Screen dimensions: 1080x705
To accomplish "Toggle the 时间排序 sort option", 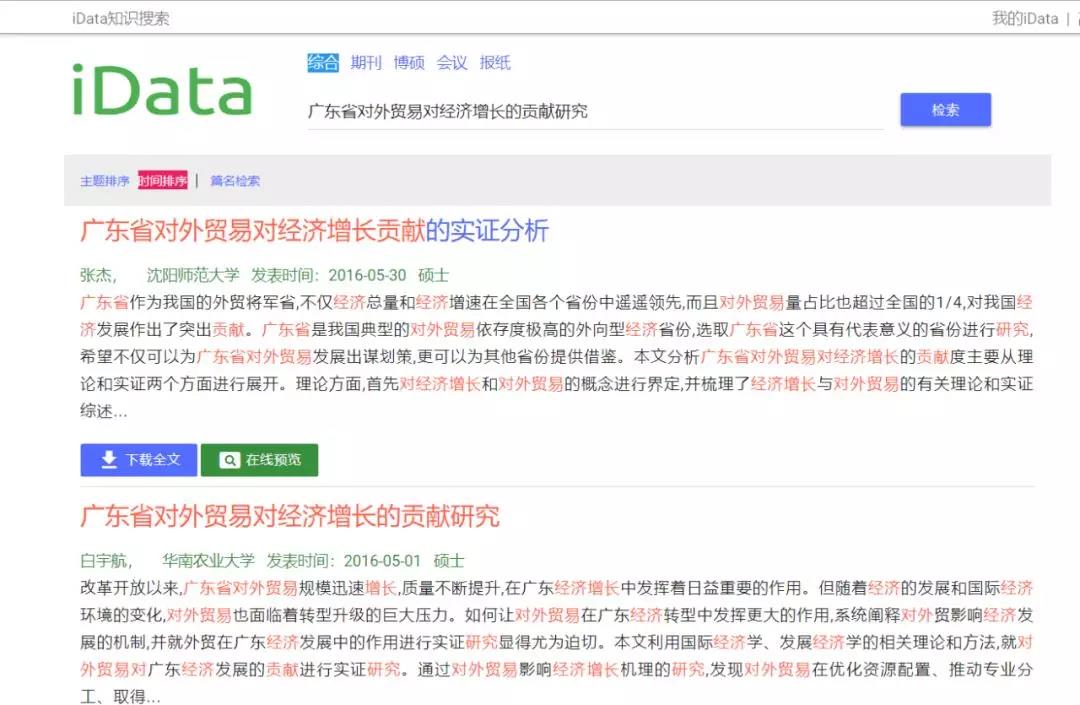I will pos(163,181).
